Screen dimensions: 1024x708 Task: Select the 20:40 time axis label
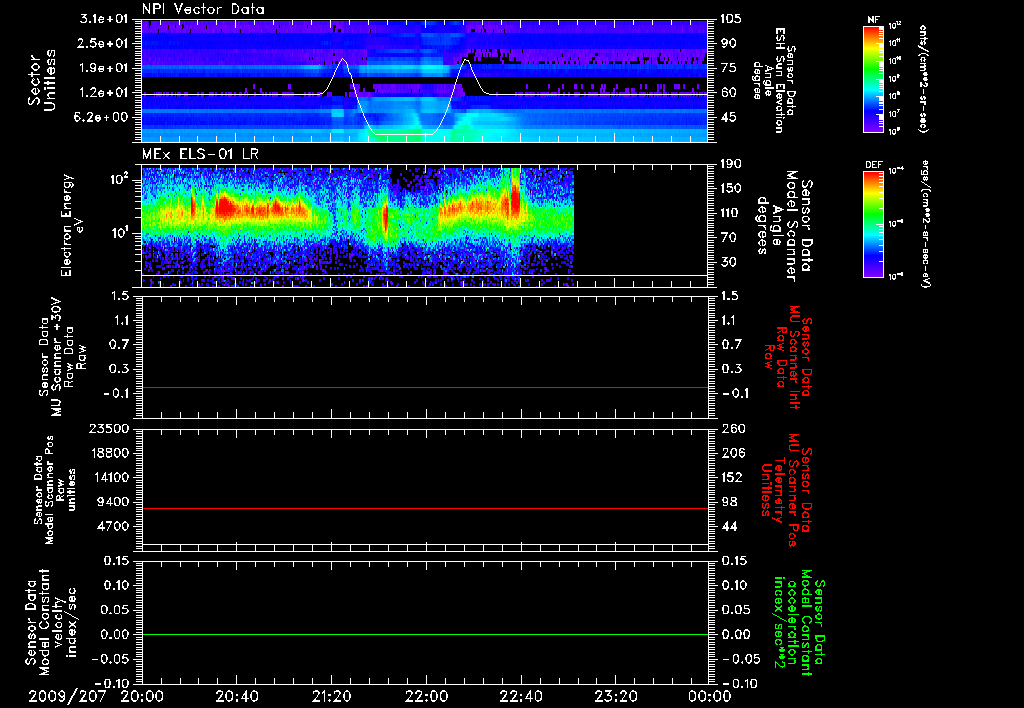click(x=237, y=695)
